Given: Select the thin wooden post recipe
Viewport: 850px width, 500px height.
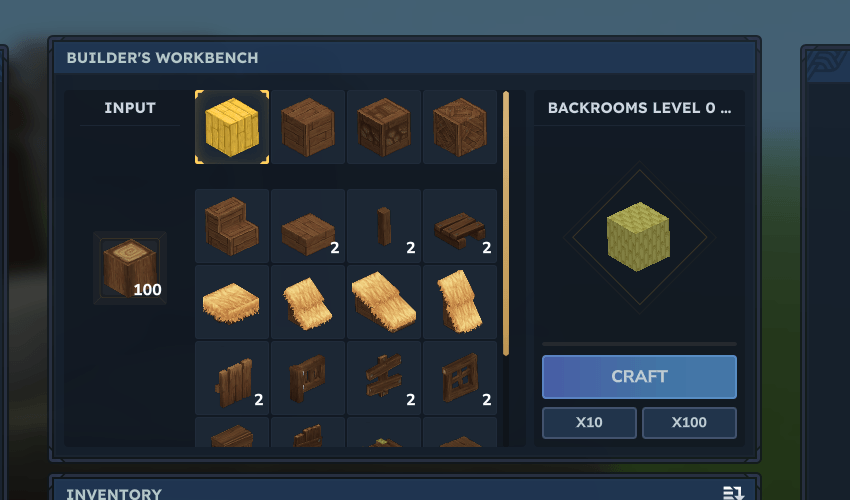Looking at the screenshot, I should coord(384,226).
